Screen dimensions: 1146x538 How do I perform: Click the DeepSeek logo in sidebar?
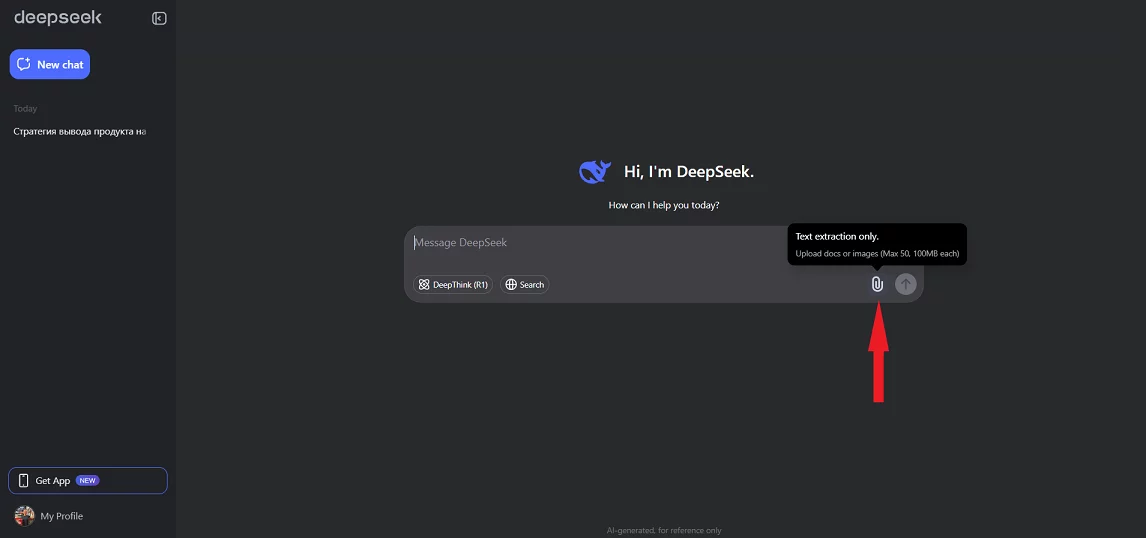click(58, 18)
